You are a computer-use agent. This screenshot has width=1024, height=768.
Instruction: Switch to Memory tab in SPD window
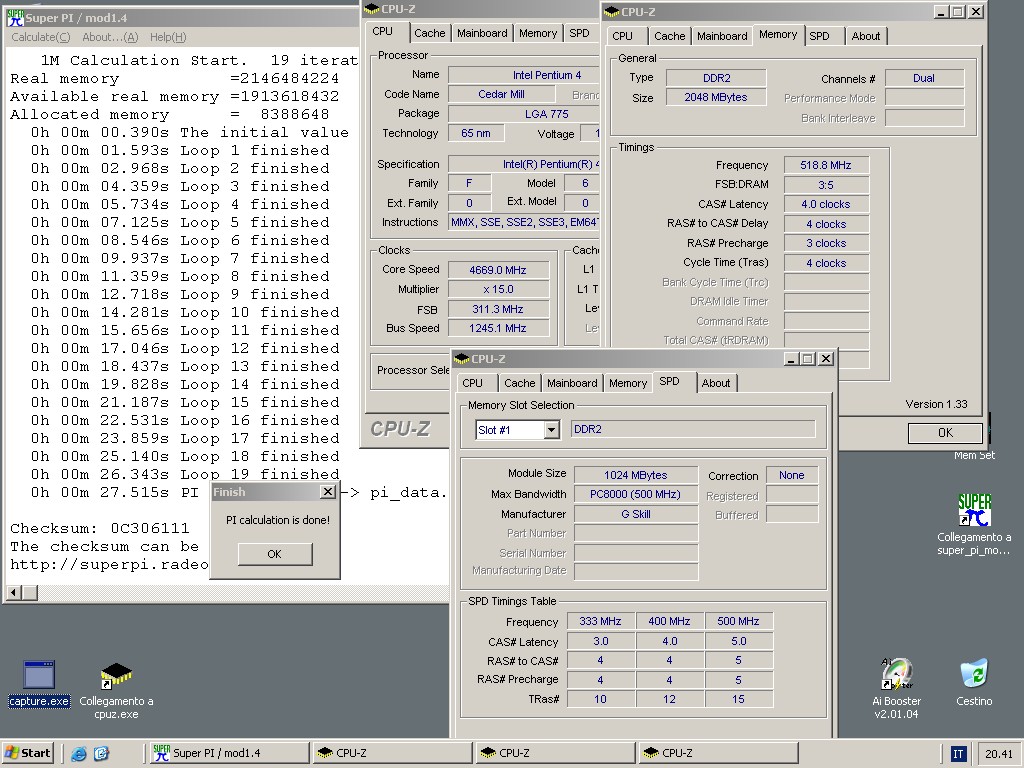628,383
